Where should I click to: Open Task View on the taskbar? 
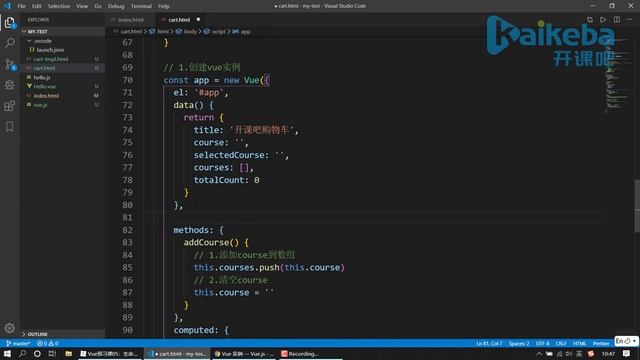point(52,353)
